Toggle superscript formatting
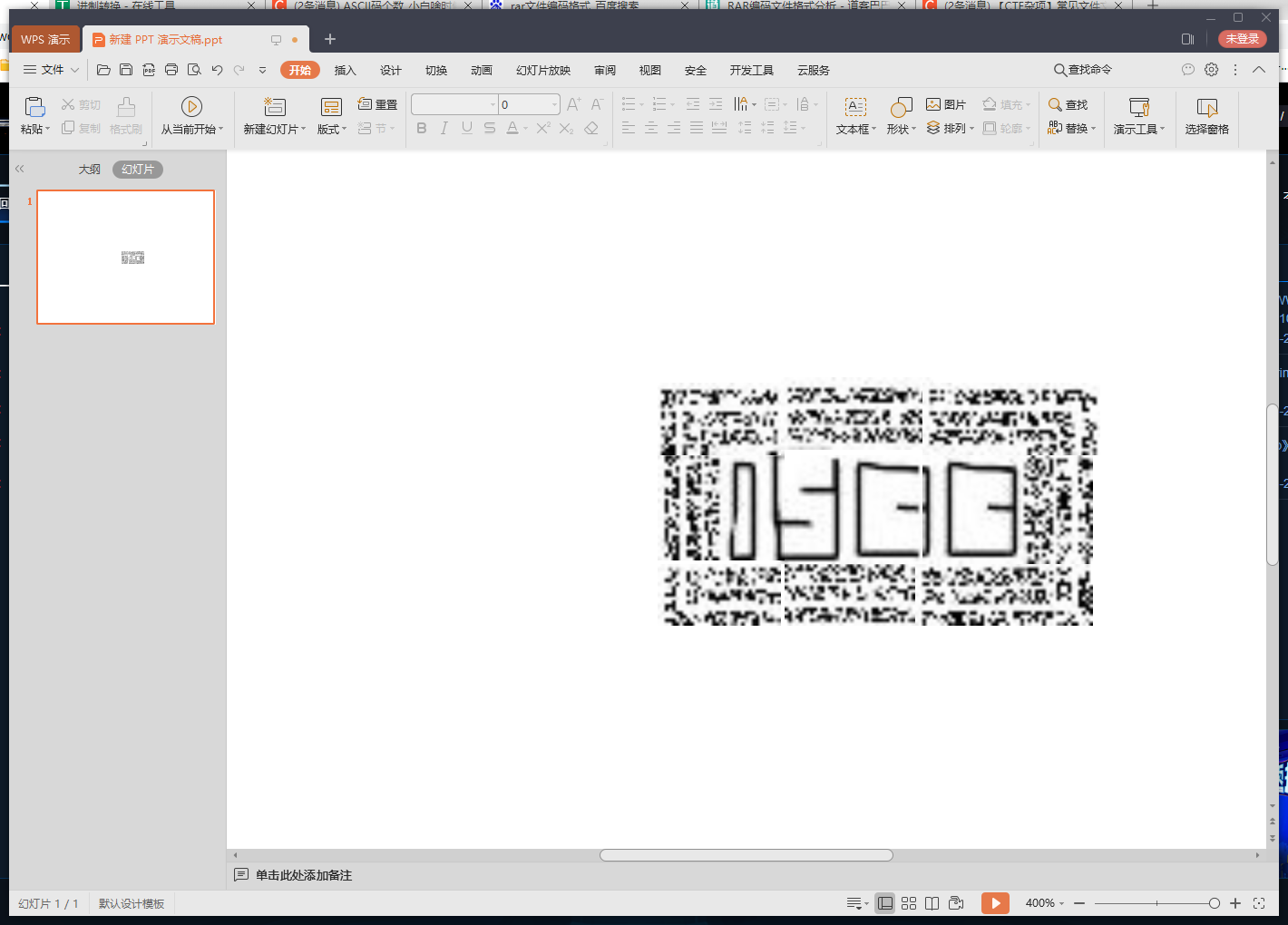 [542, 129]
